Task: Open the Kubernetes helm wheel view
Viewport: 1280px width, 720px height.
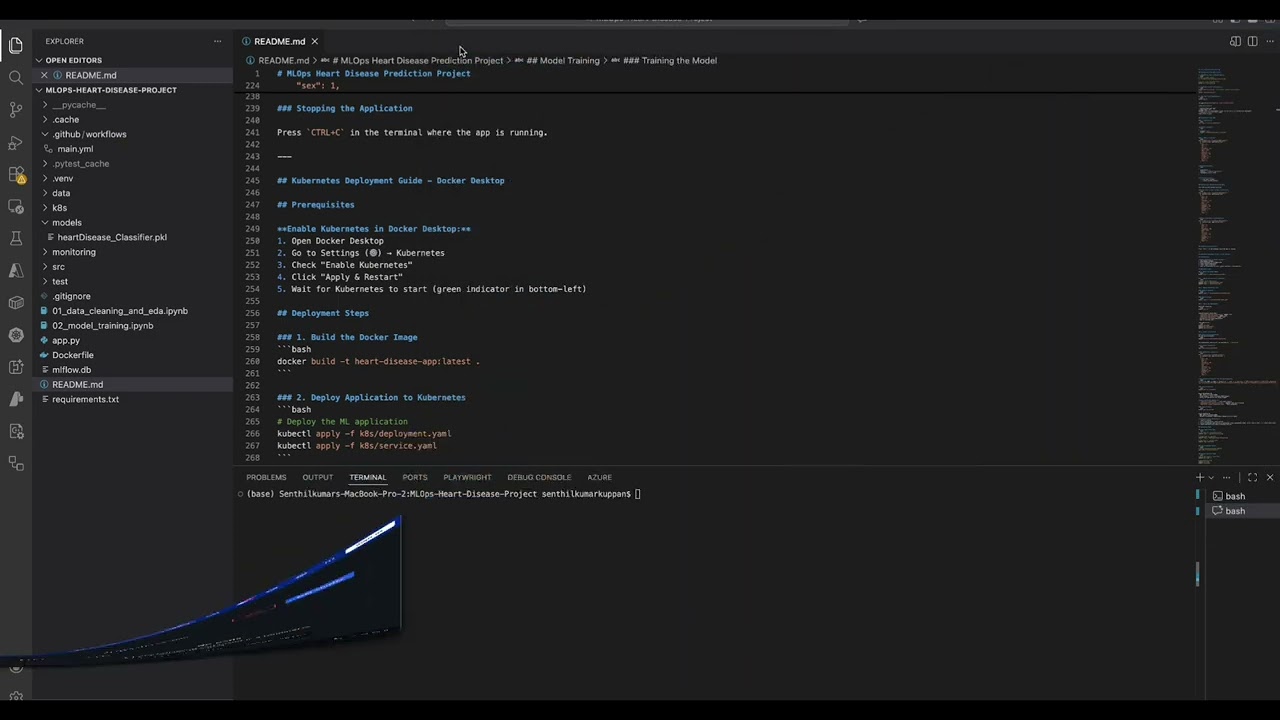Action: (x=16, y=335)
